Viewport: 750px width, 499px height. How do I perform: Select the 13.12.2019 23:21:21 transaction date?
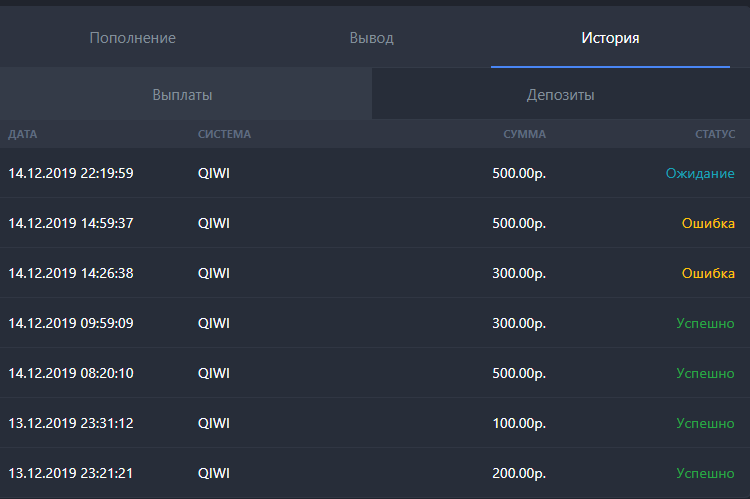[71, 473]
